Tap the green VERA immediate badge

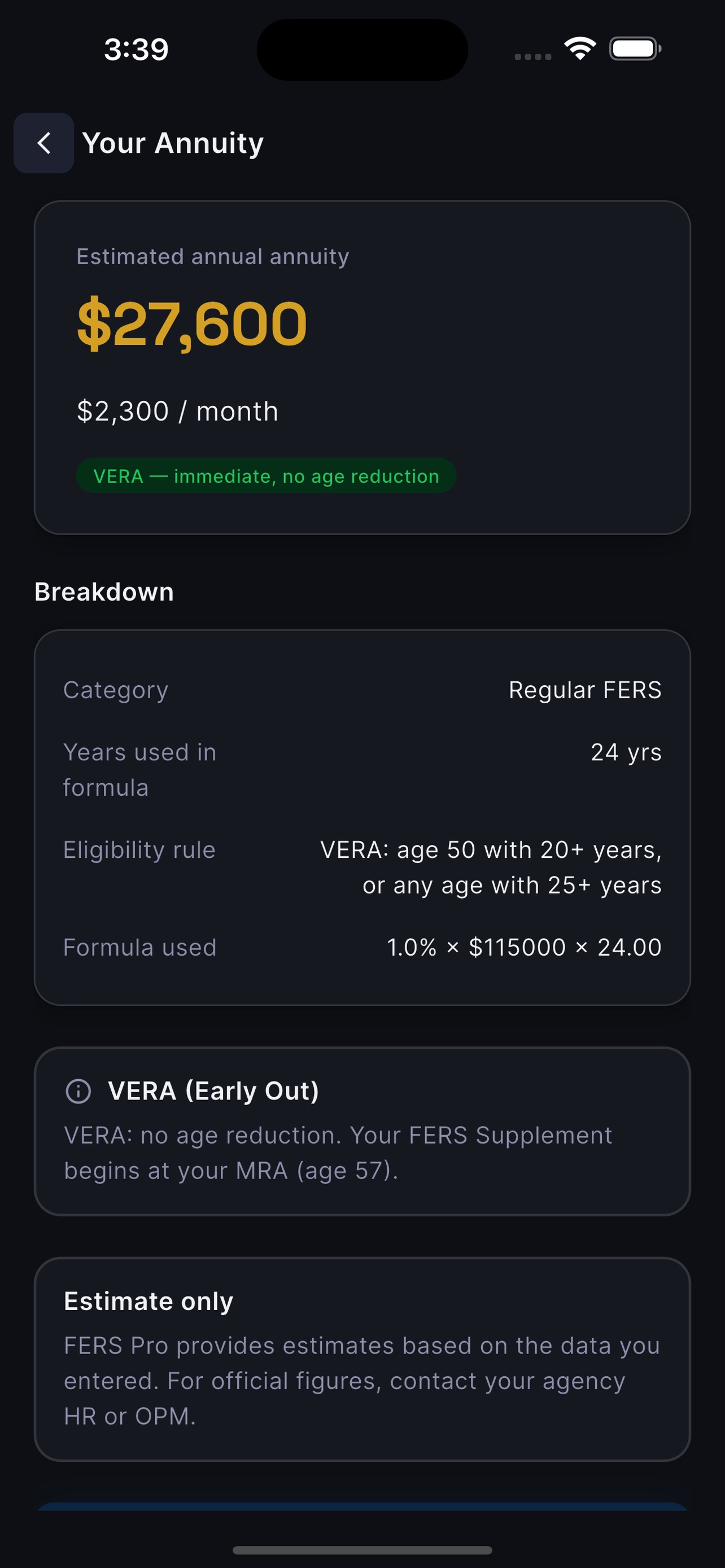266,475
